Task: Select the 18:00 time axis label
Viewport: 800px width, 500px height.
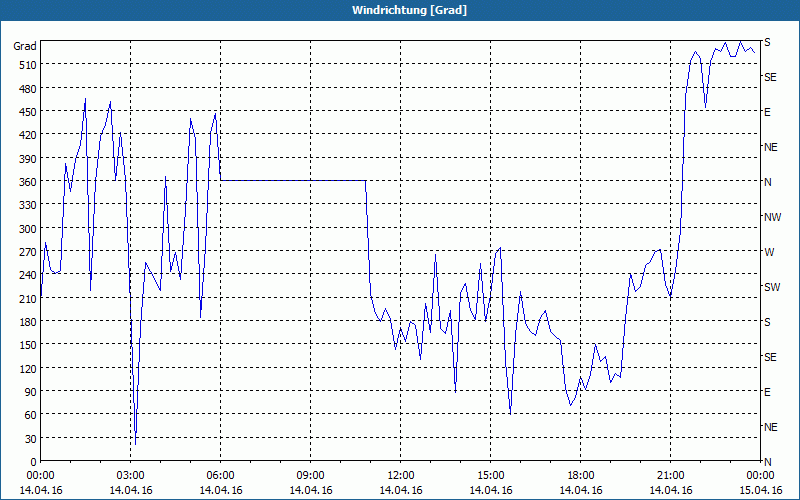Action: click(x=581, y=476)
